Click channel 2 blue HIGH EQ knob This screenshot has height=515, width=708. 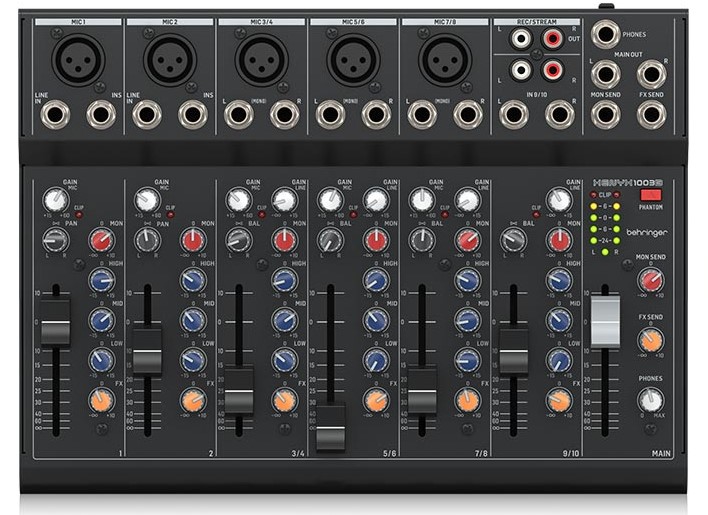[x=193, y=280]
